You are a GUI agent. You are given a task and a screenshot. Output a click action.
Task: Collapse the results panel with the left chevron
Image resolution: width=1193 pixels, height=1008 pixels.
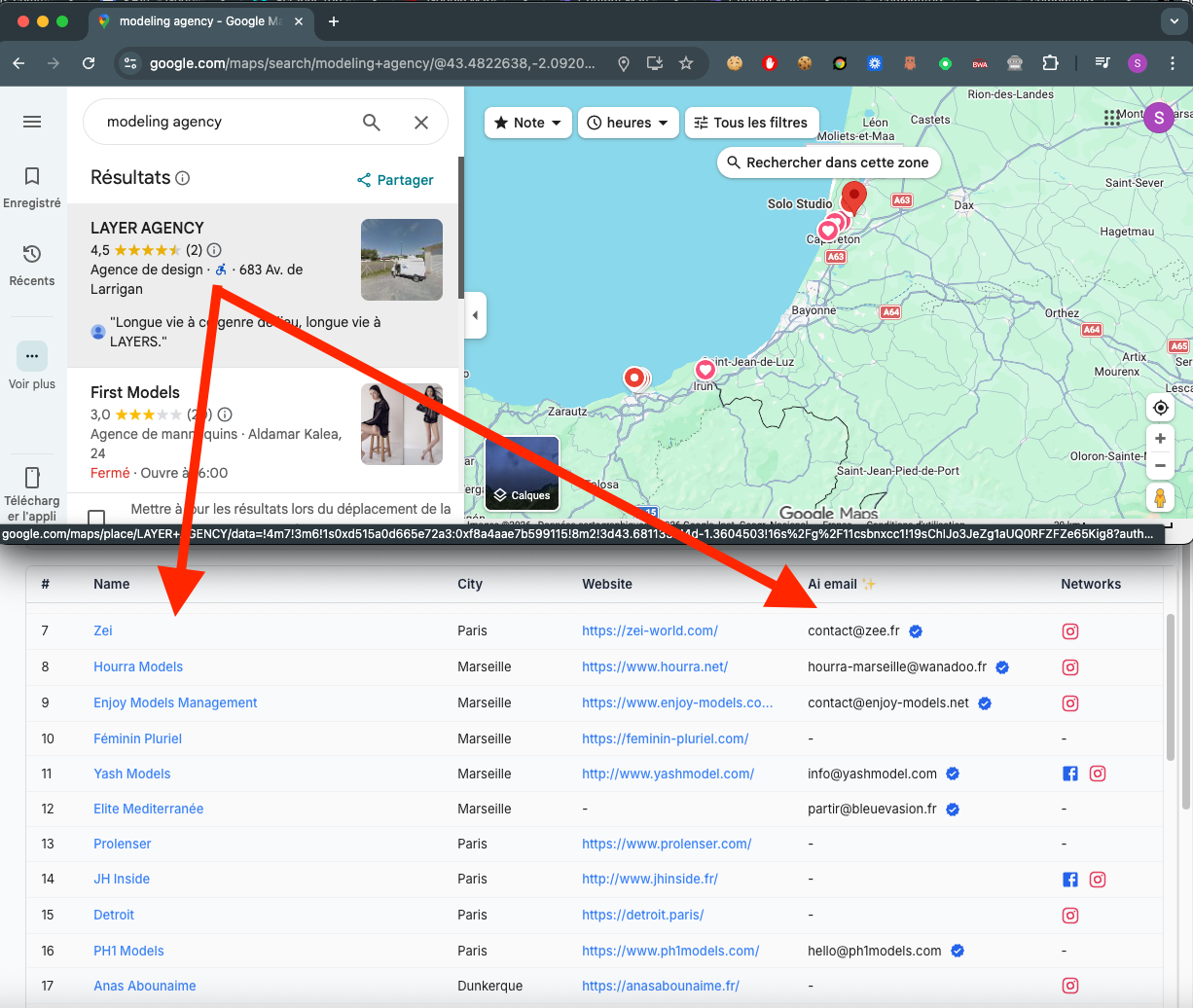(x=474, y=315)
